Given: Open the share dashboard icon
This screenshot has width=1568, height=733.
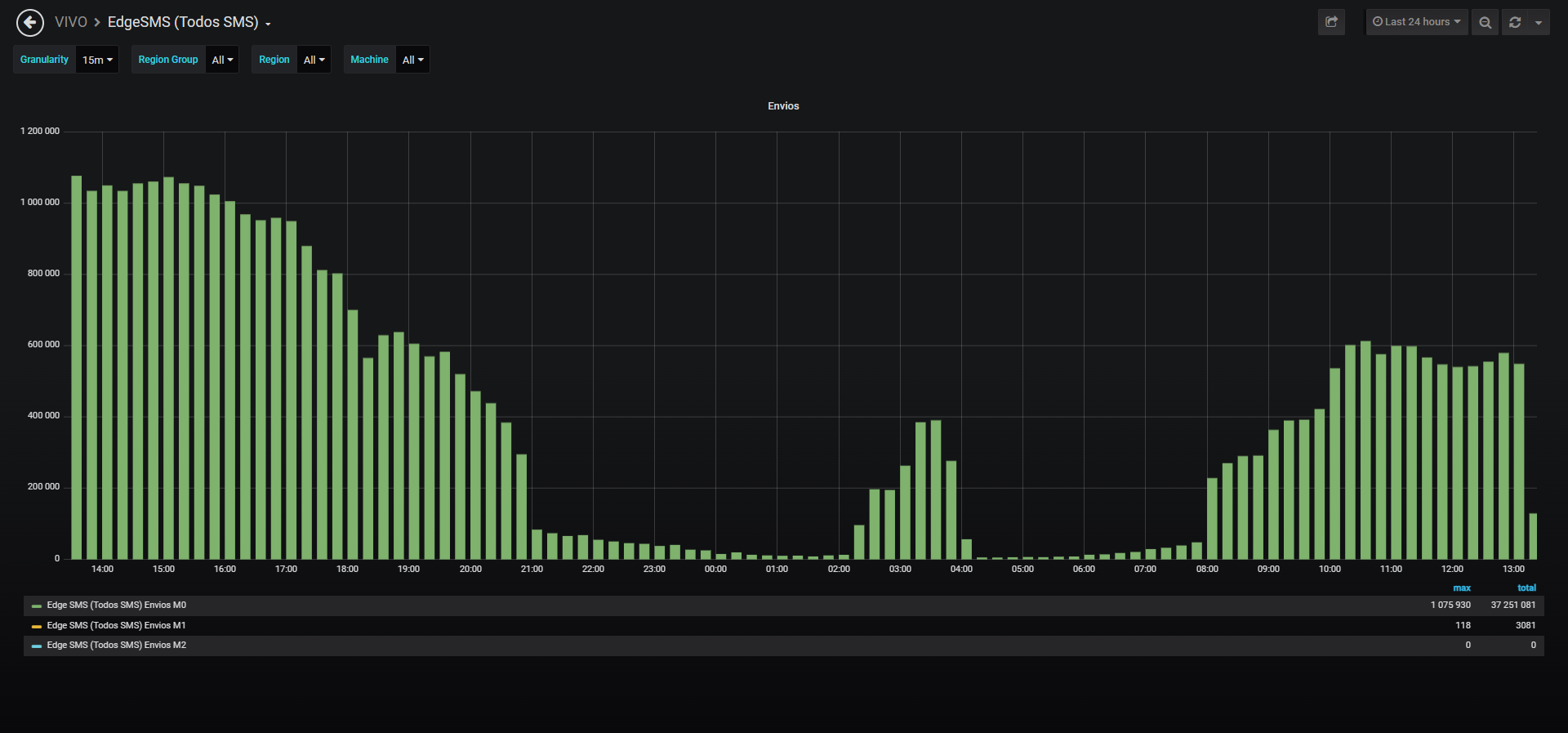Looking at the screenshot, I should pos(1331,22).
